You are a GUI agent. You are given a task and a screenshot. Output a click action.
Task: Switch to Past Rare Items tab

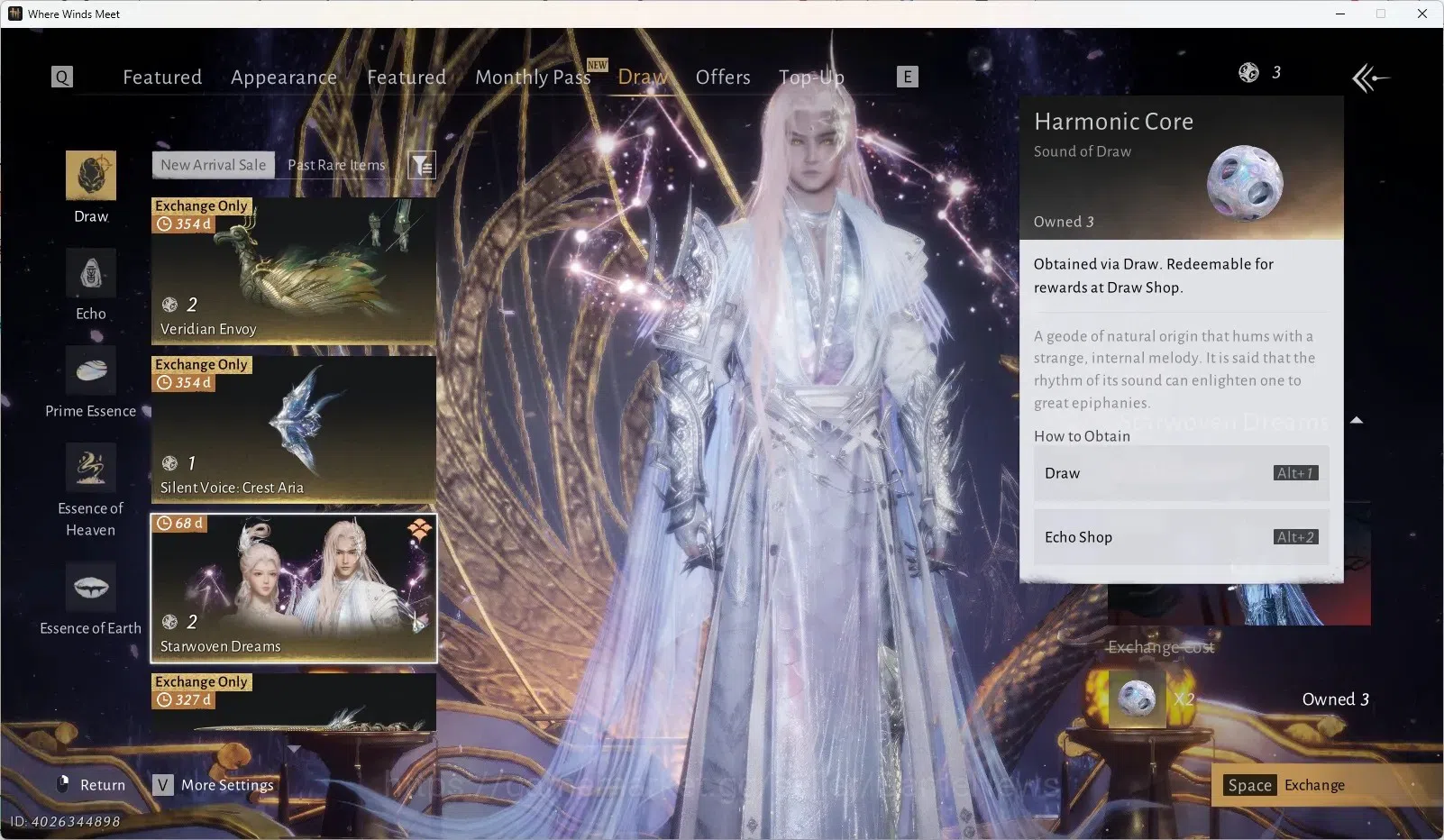pos(336,165)
